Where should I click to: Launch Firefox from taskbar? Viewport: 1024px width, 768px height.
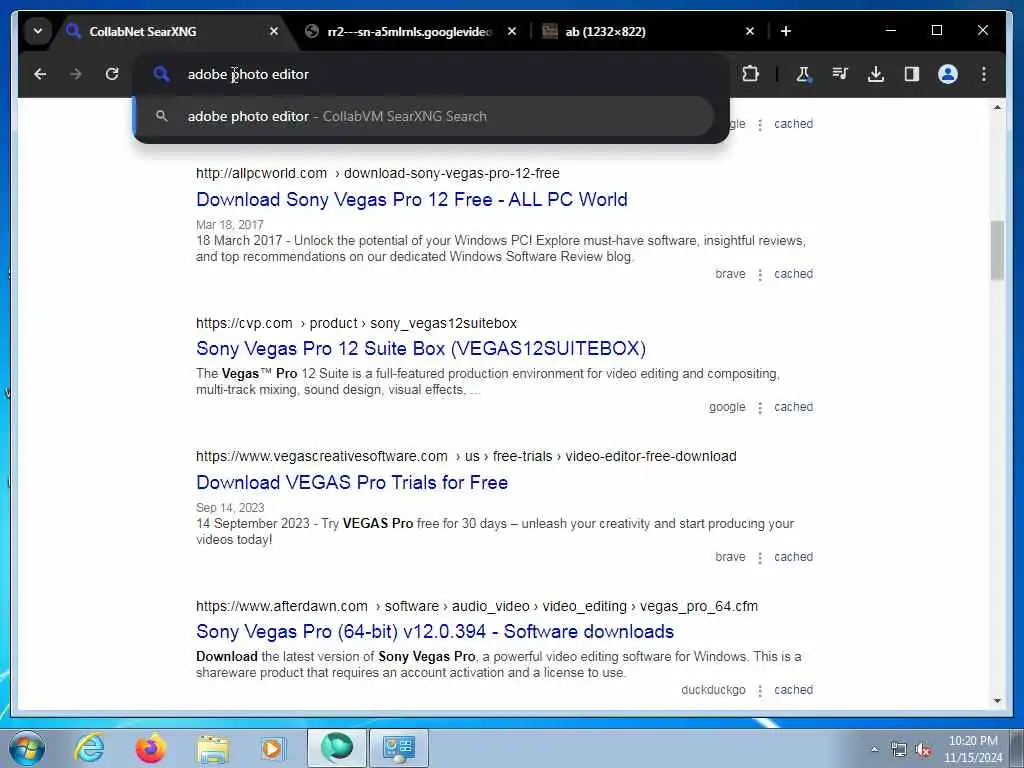coord(150,748)
